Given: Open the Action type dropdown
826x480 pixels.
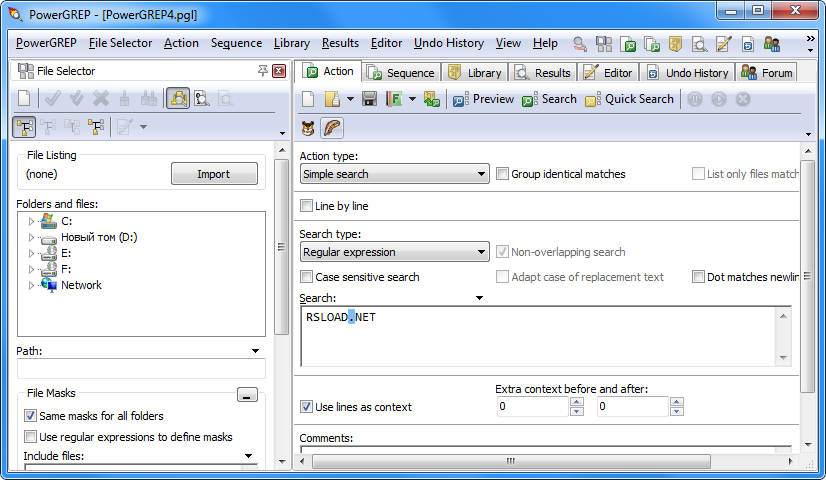Looking at the screenshot, I should coord(394,174).
